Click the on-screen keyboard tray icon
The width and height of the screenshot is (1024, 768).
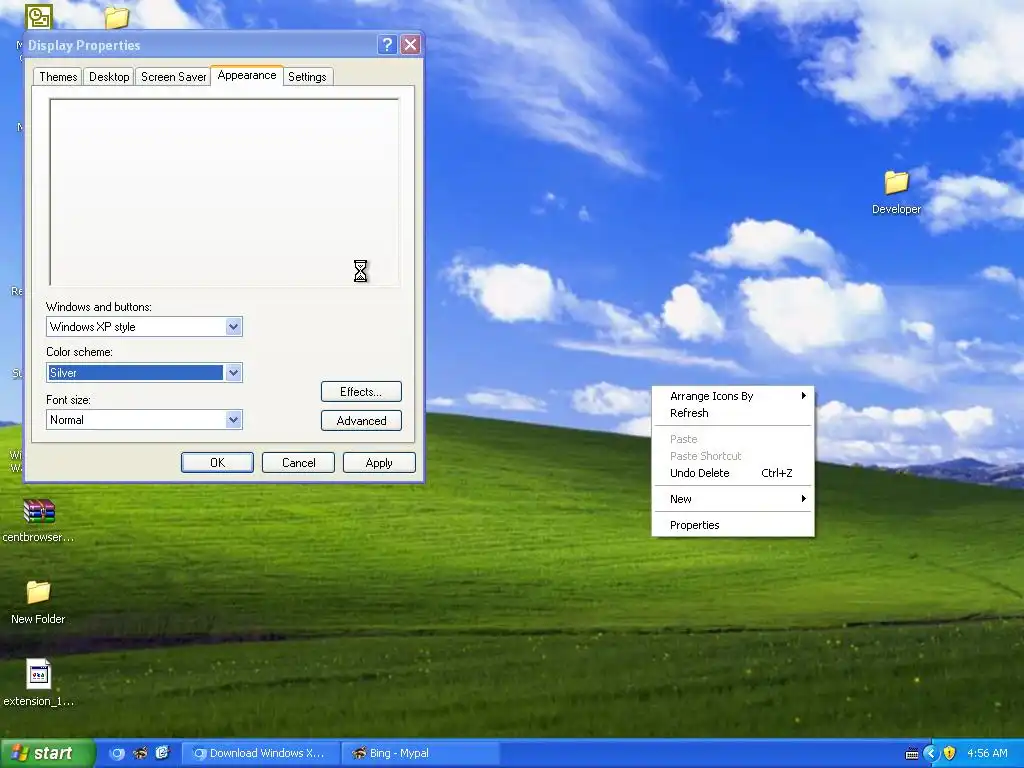(912, 754)
